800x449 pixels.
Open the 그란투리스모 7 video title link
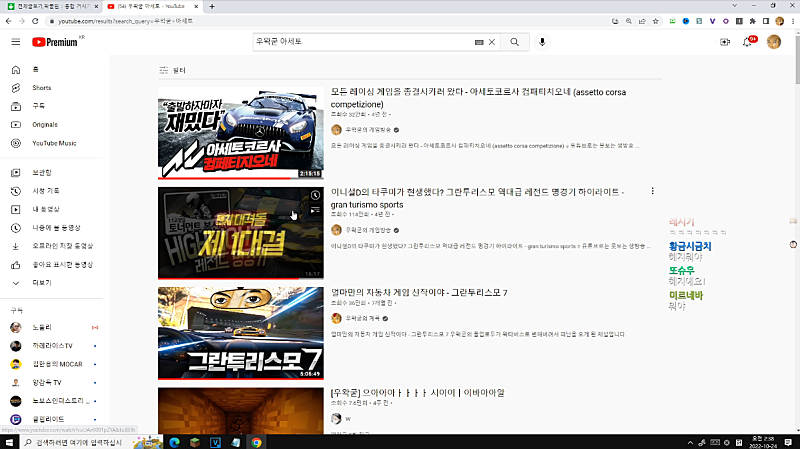[419, 293]
